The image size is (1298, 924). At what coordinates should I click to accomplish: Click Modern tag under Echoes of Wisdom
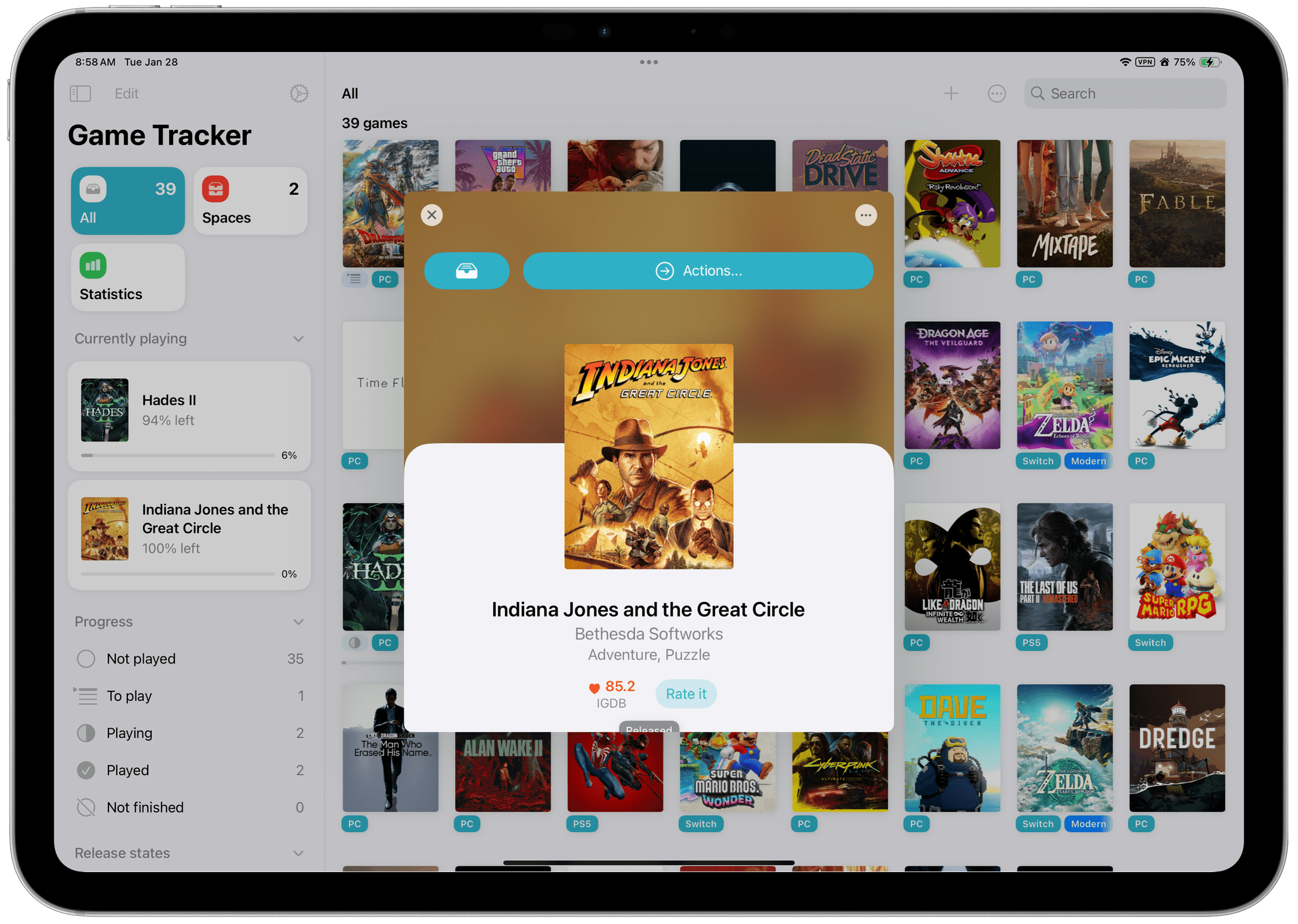click(1088, 461)
